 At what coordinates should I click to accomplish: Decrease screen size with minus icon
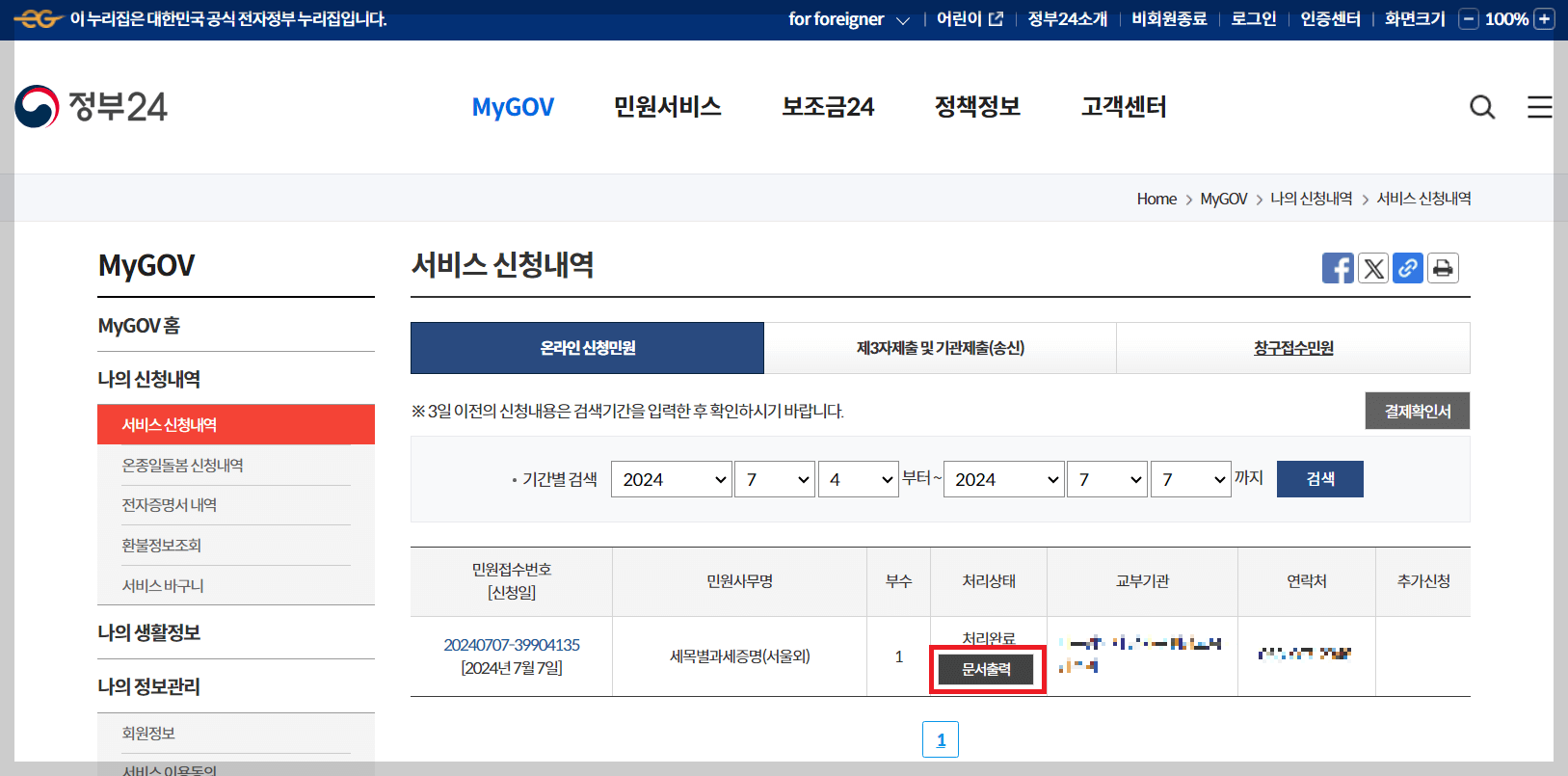[1469, 19]
